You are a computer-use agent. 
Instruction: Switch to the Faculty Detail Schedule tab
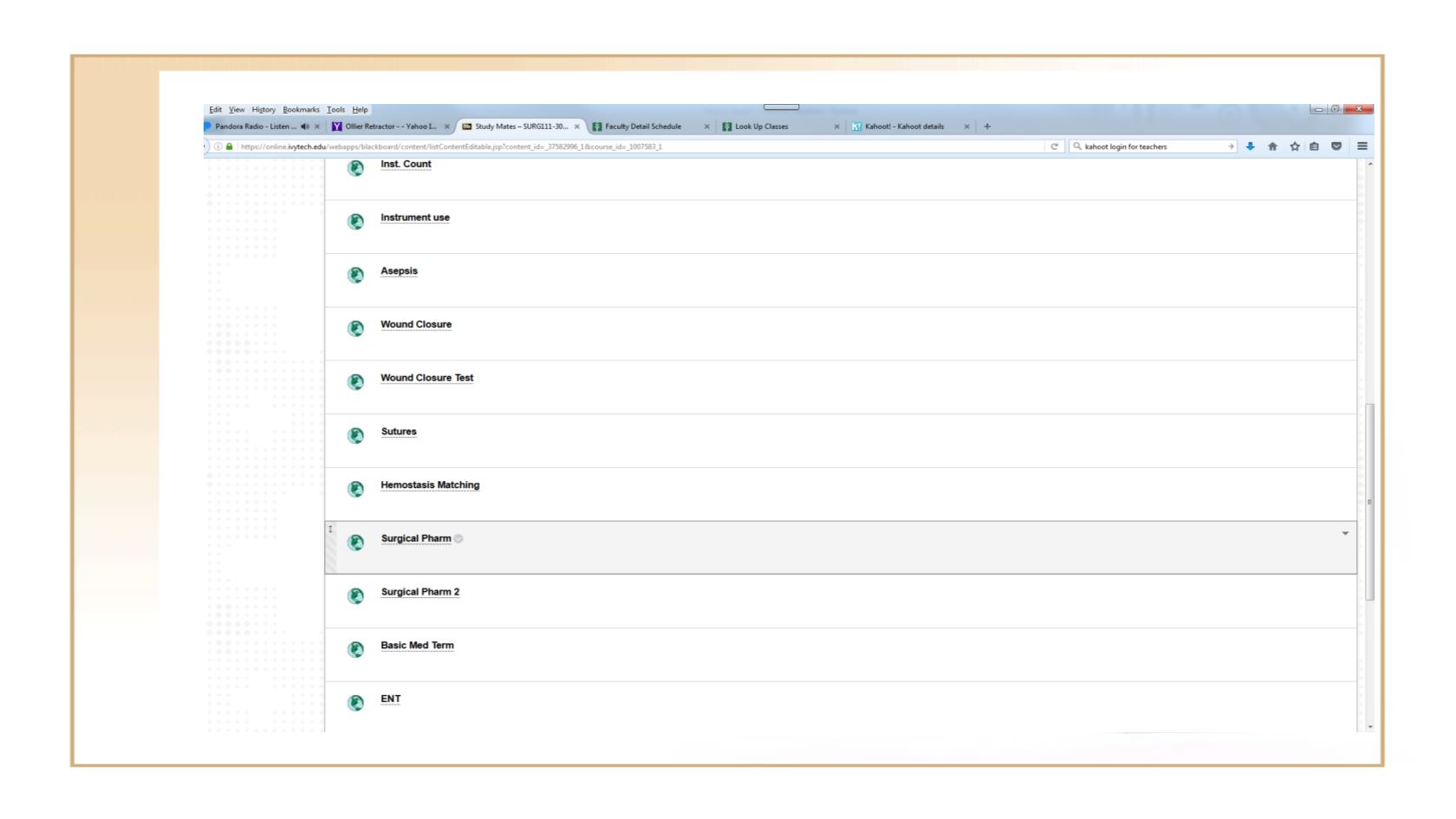[x=643, y=127]
